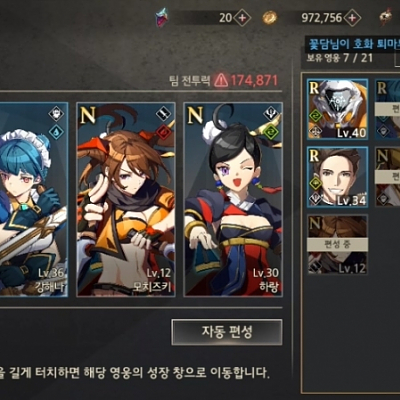
Task: Tap the red fire element icon on 오치즈키 card
Action: 164,131
